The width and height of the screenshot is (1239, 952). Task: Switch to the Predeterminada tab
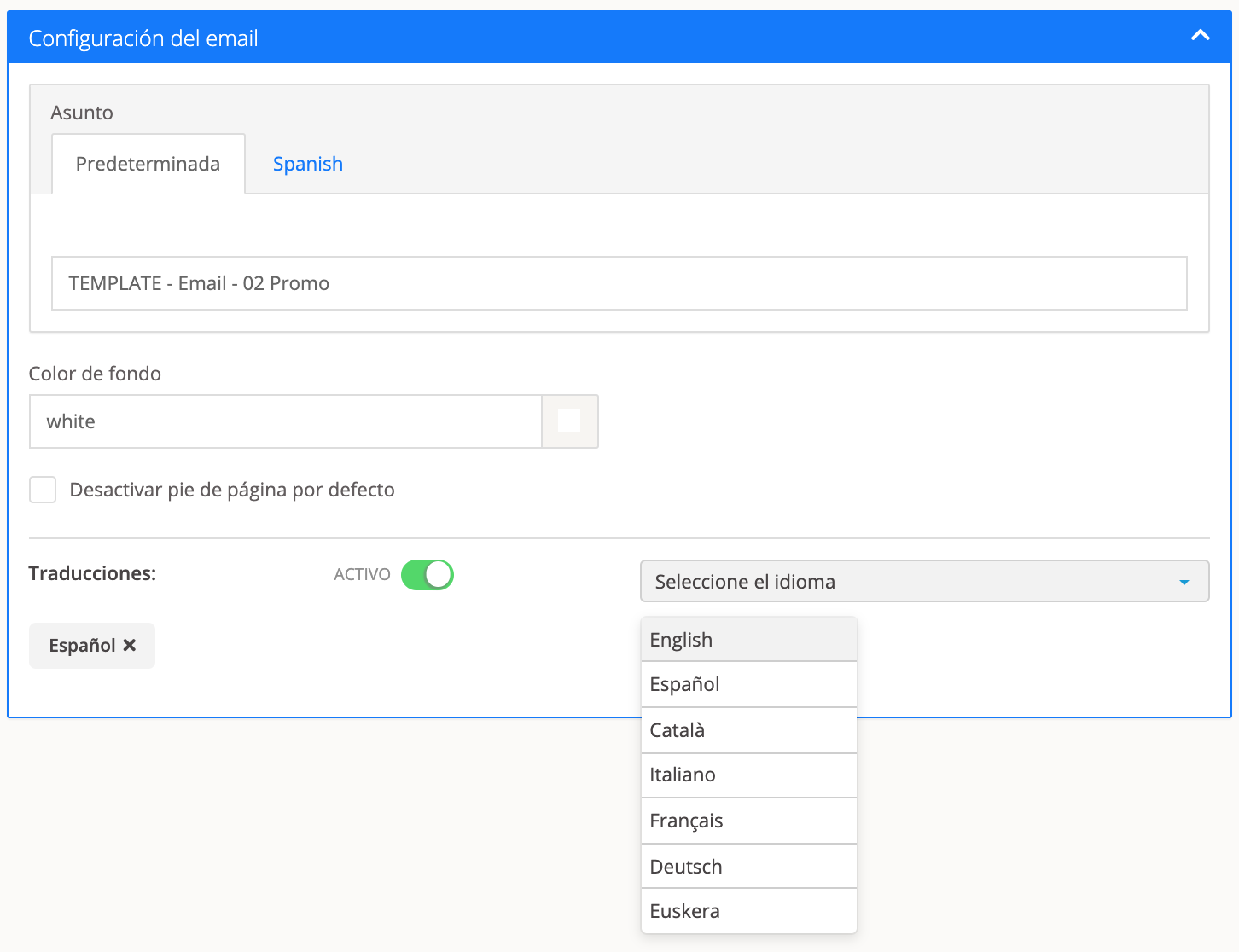coord(148,164)
